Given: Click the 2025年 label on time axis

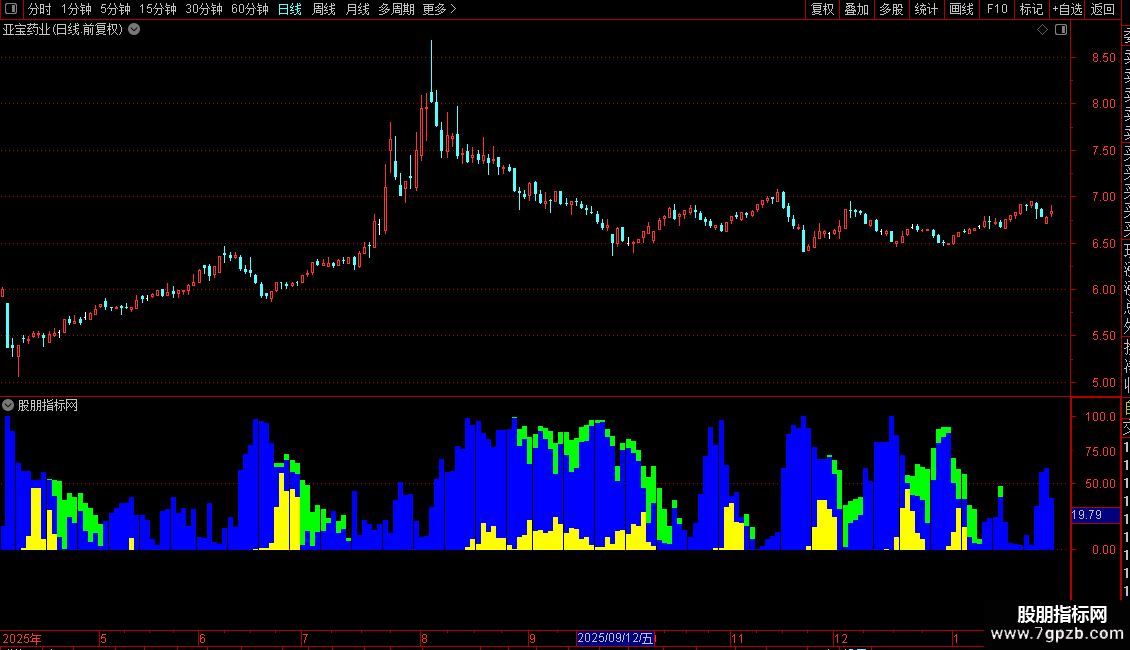Looking at the screenshot, I should 22,638.
